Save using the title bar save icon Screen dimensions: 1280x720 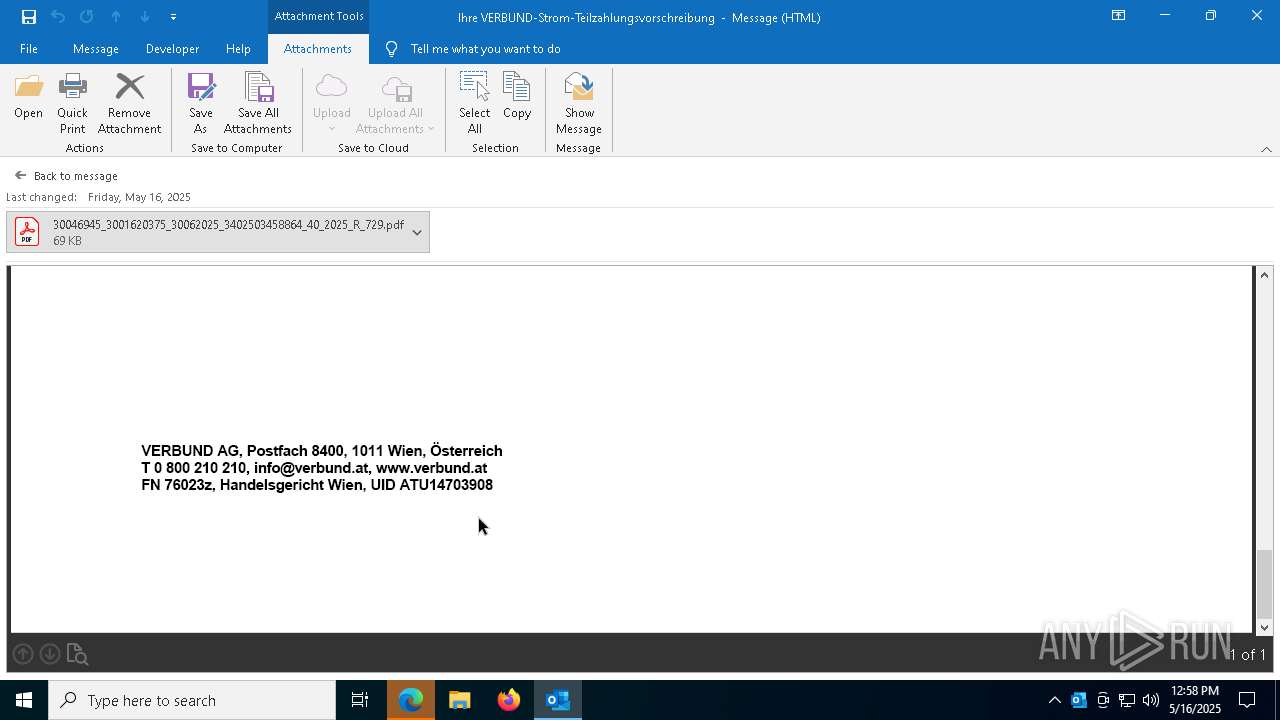(29, 17)
